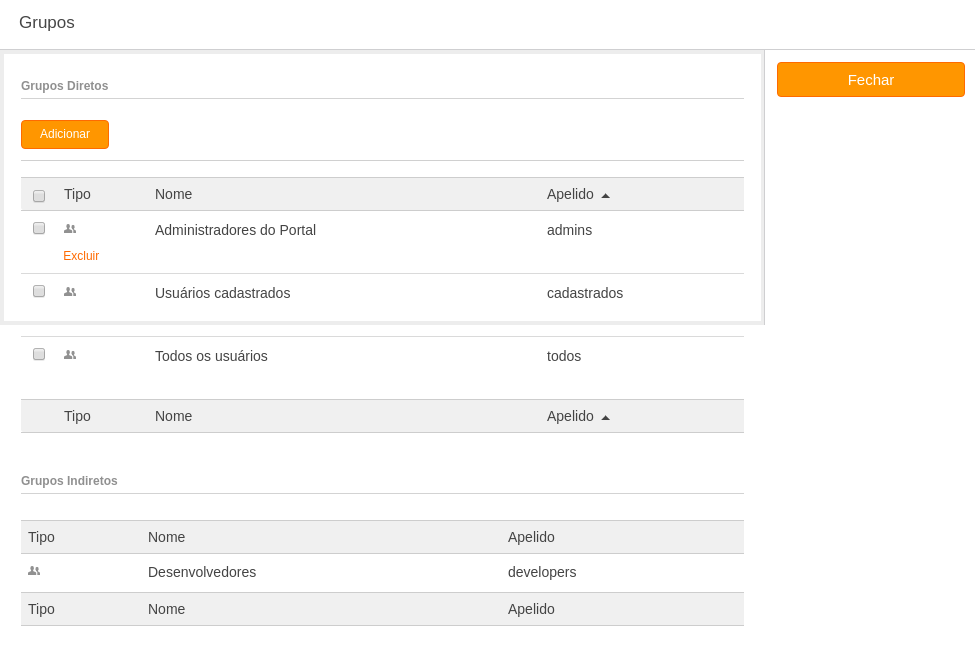This screenshot has height=667, width=975.
Task: Click sort arrow next to top Apelido header
Action: (x=606, y=195)
